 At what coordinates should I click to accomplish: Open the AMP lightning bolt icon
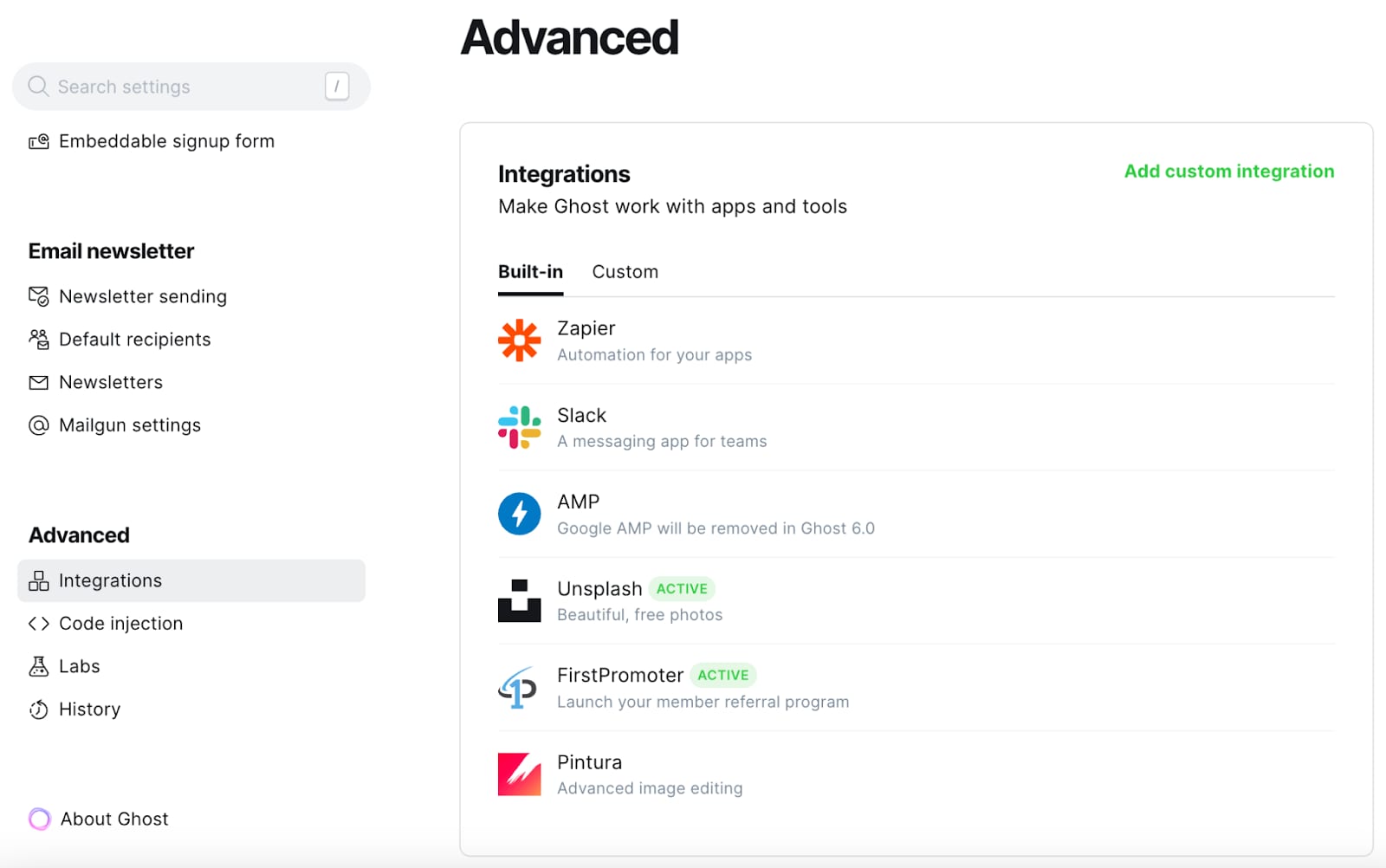519,514
